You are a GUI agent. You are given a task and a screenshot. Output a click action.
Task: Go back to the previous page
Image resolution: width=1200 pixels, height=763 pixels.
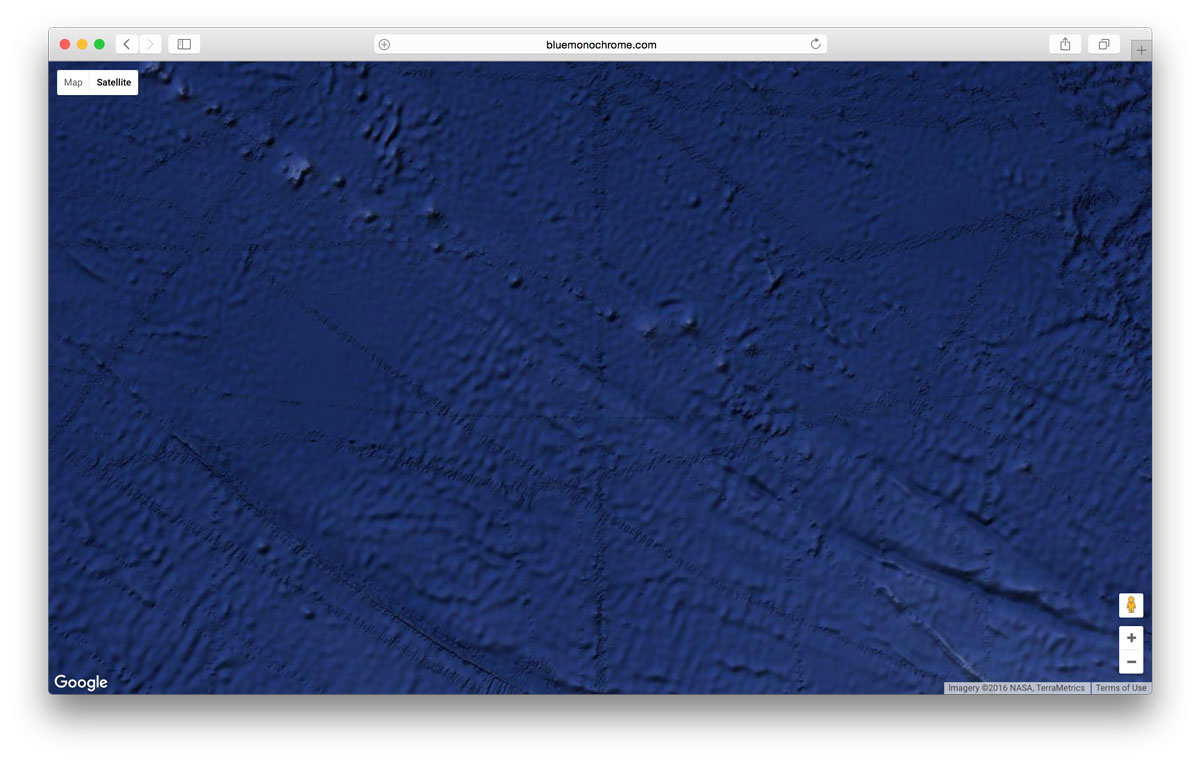pos(127,44)
